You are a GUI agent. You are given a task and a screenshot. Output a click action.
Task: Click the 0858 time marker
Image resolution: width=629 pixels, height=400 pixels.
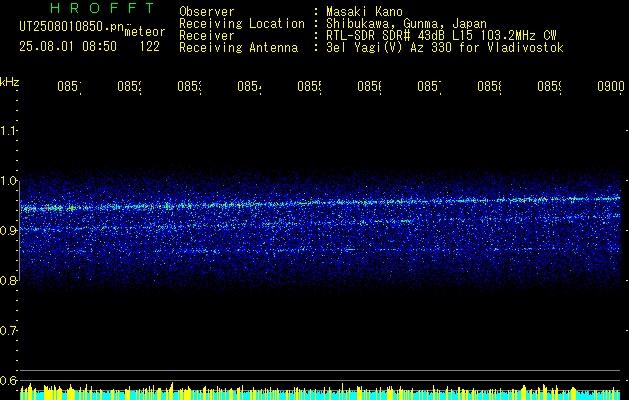pos(489,86)
